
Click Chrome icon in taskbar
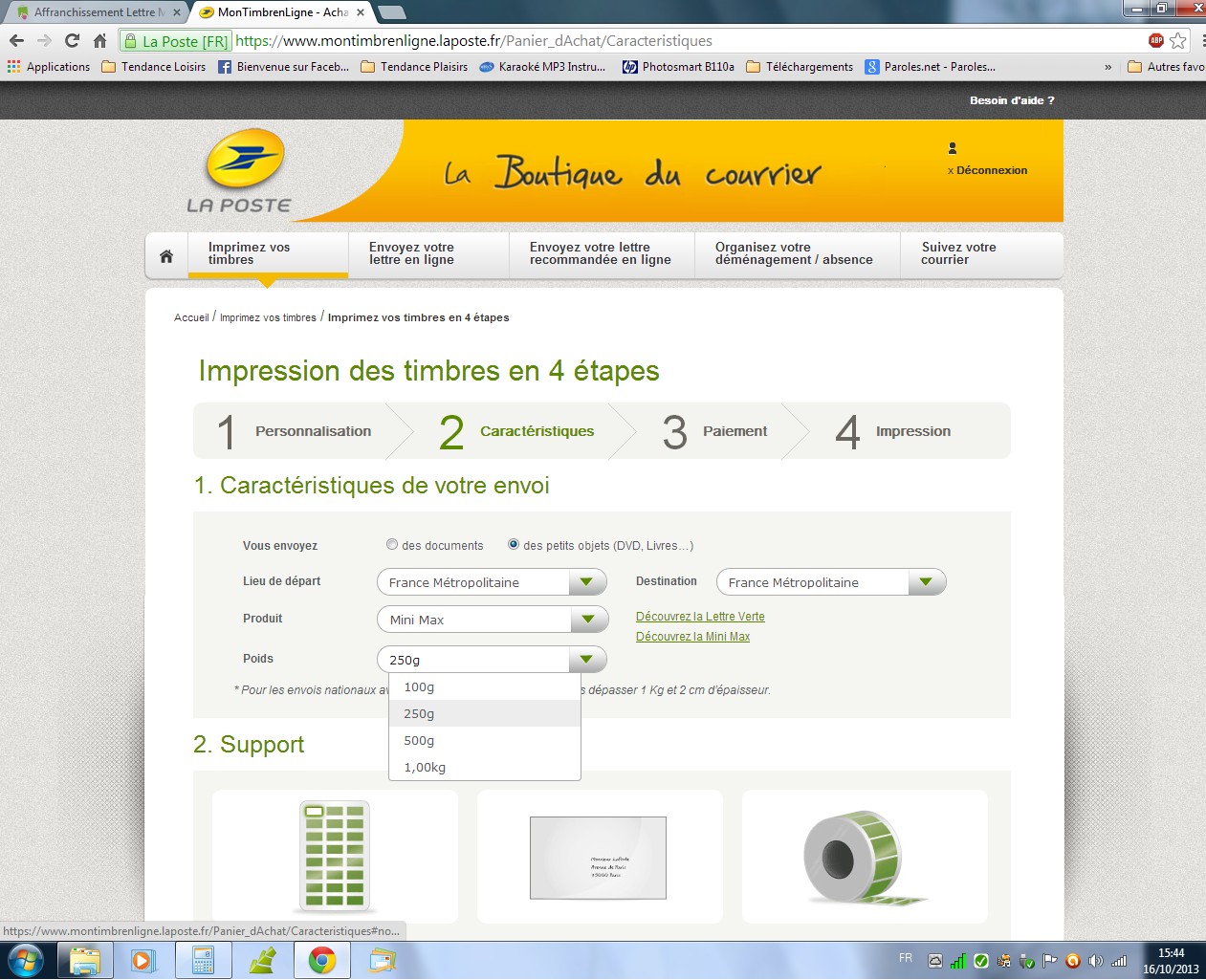tap(321, 960)
